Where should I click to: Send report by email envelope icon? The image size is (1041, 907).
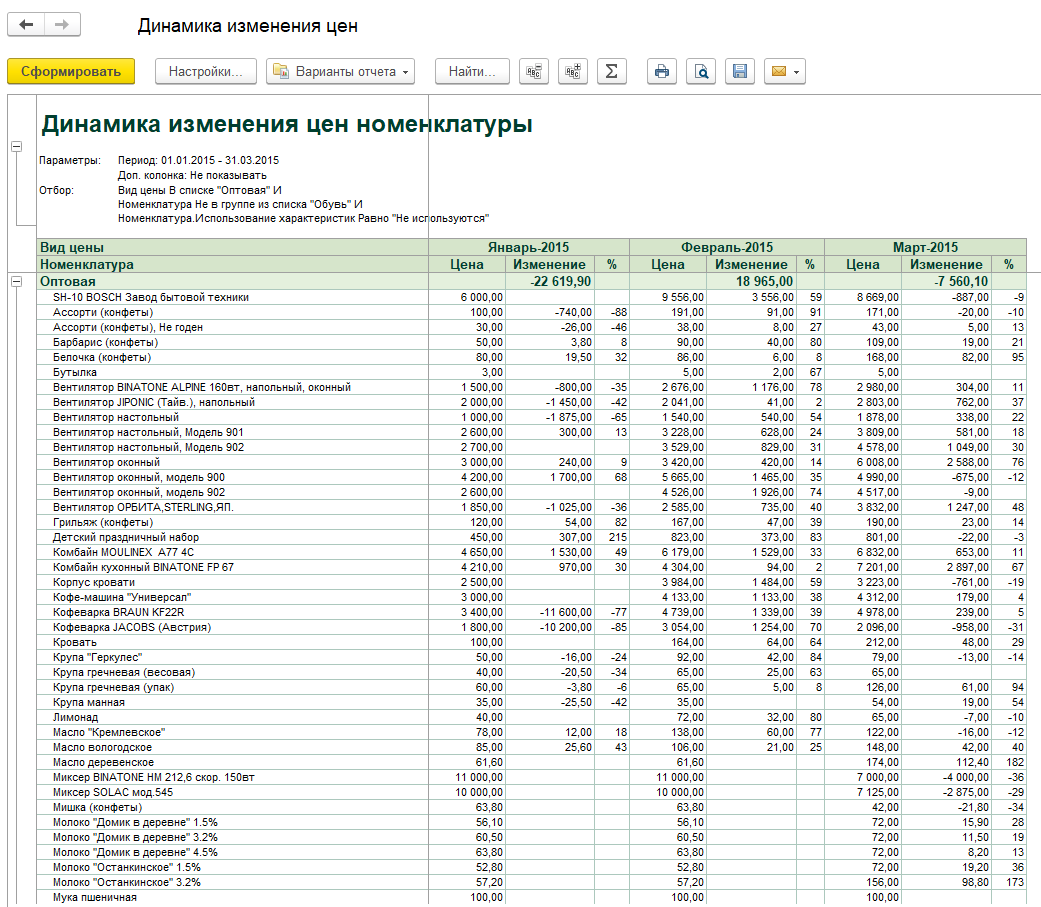click(779, 71)
